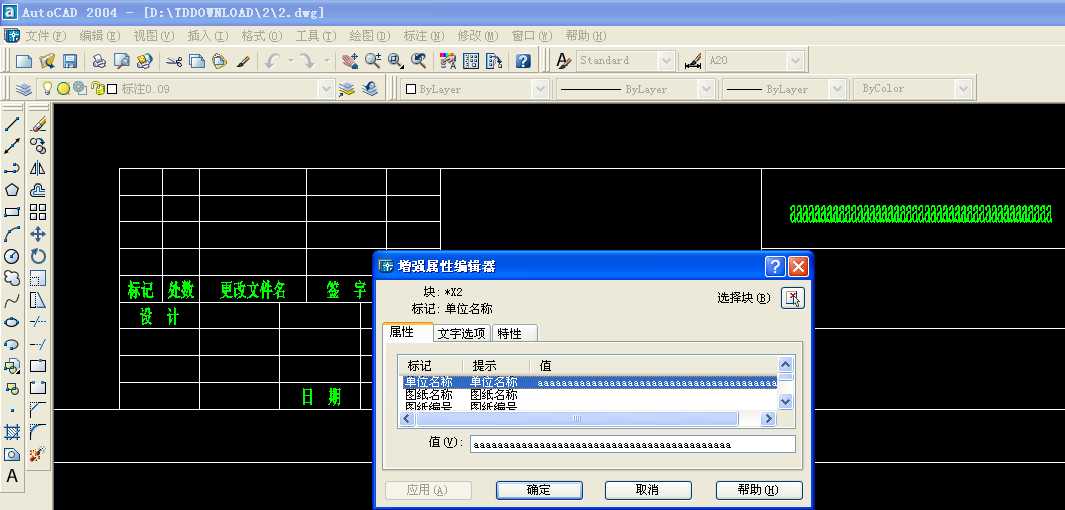1065x510 pixels.
Task: Expand the Standard text style dropdown
Action: tap(667, 61)
